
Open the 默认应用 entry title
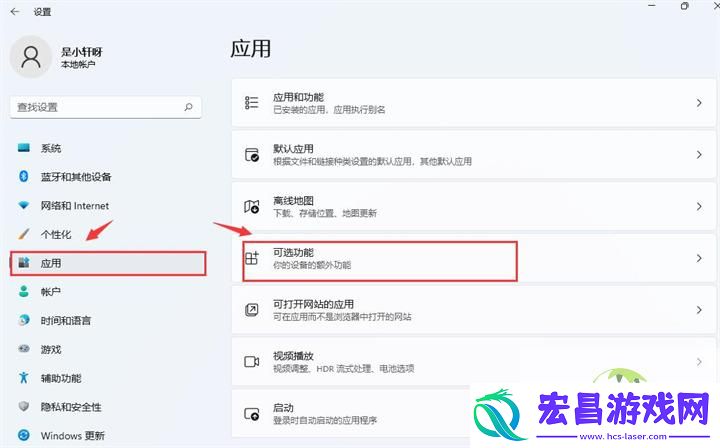coord(293,149)
